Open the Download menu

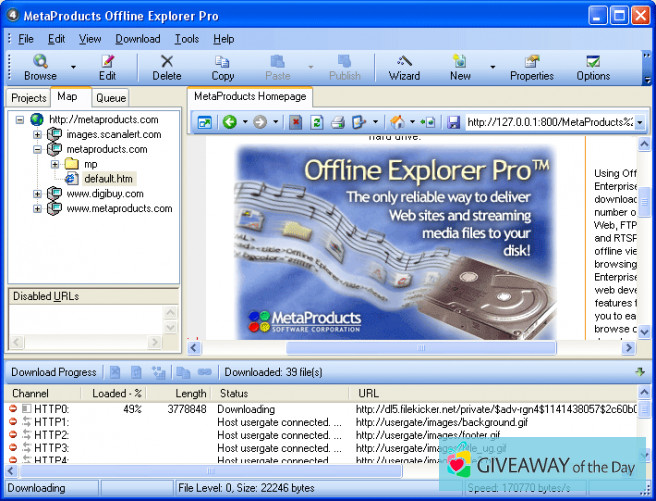[137, 39]
